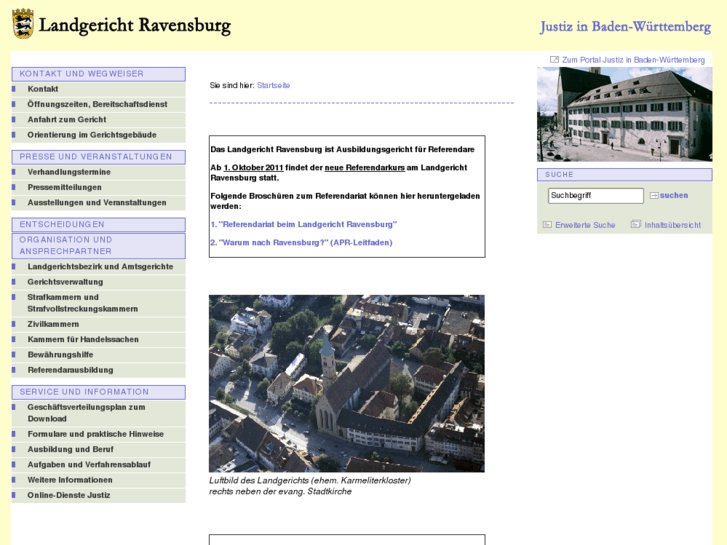Click the Inhaltsübersicht icon
Viewport: 727px width, 545px height.
tap(636, 225)
